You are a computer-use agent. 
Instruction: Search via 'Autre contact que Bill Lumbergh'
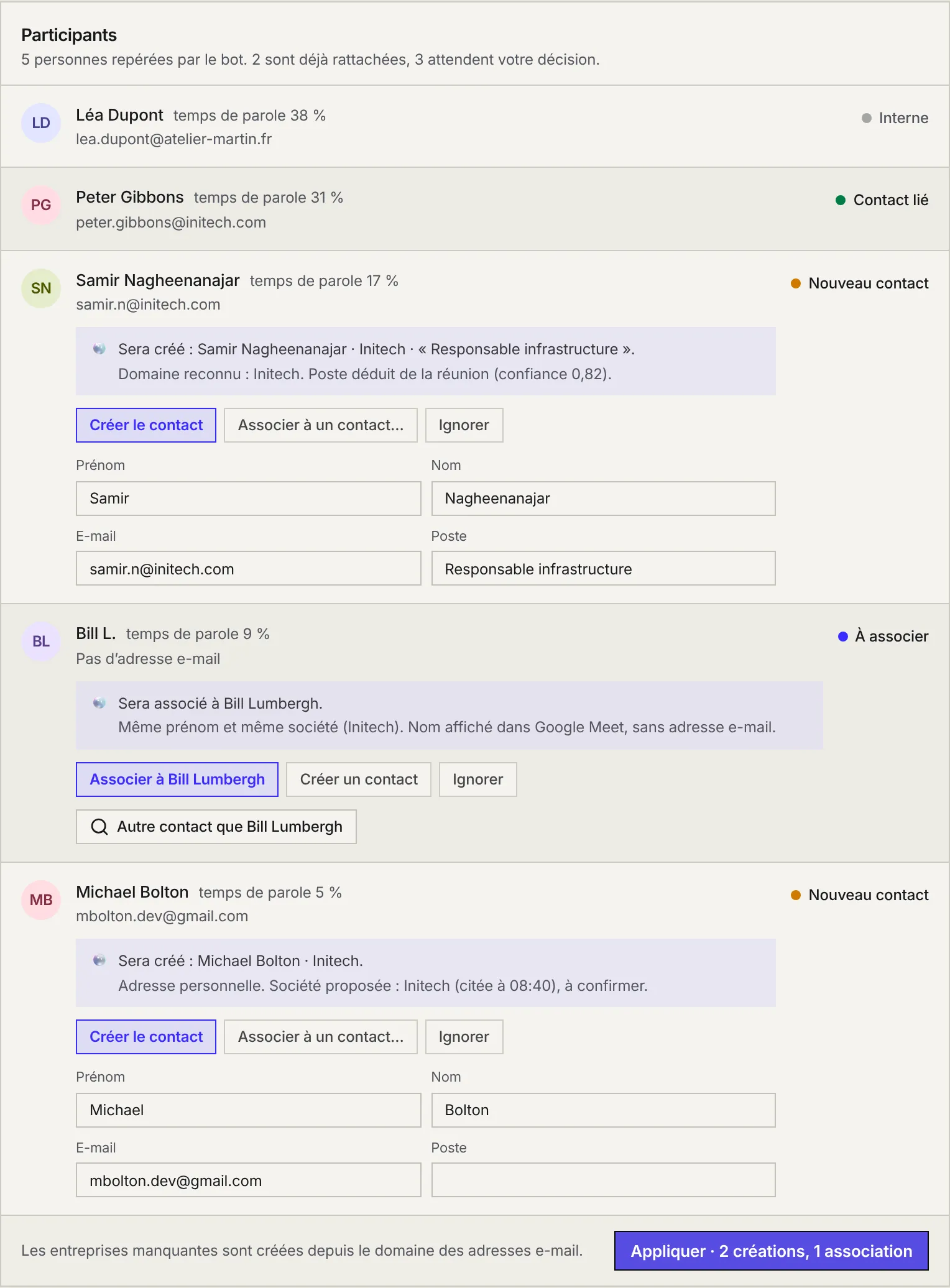pos(216,827)
